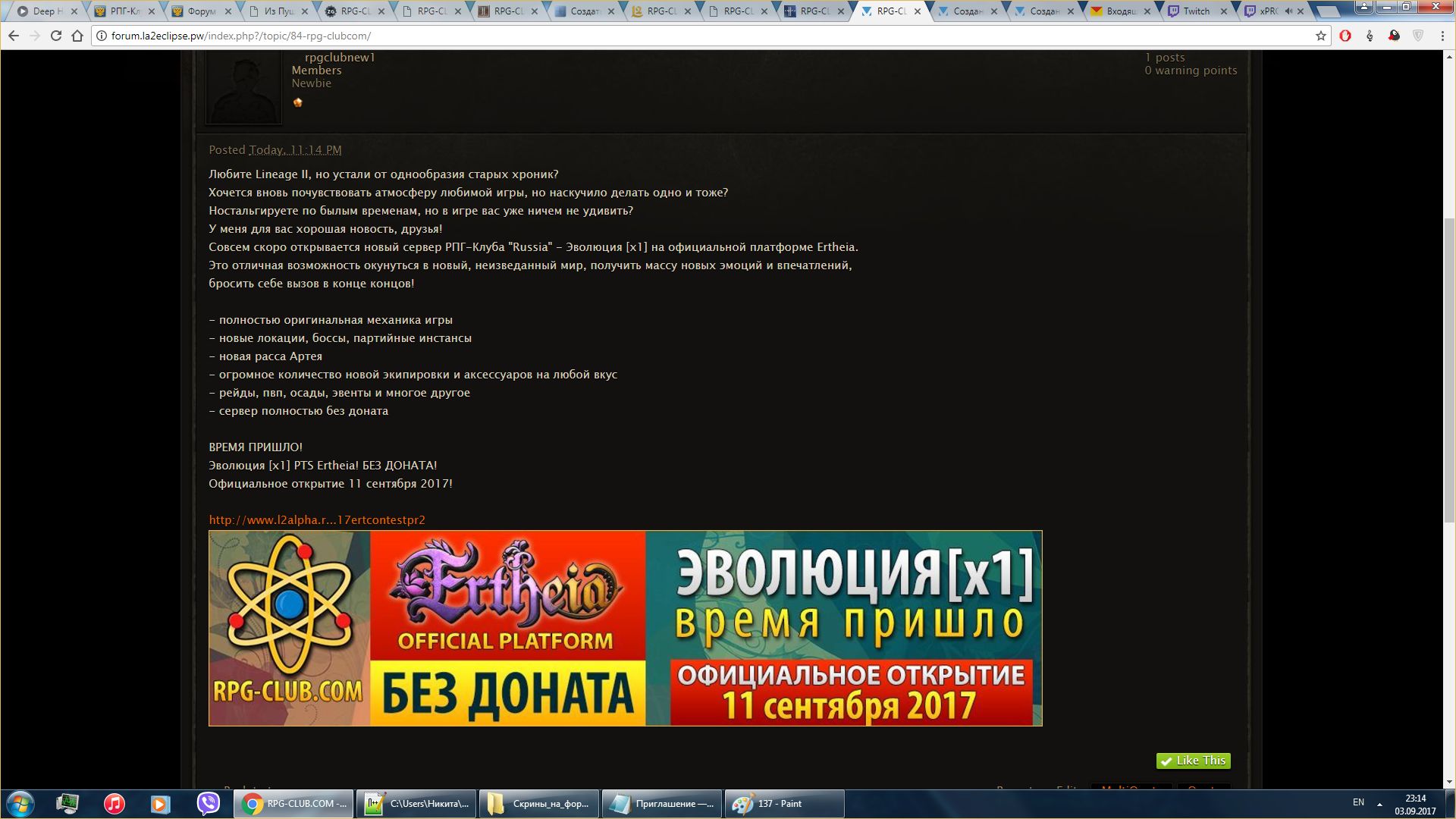Close the Twitch tab

coord(1224,11)
